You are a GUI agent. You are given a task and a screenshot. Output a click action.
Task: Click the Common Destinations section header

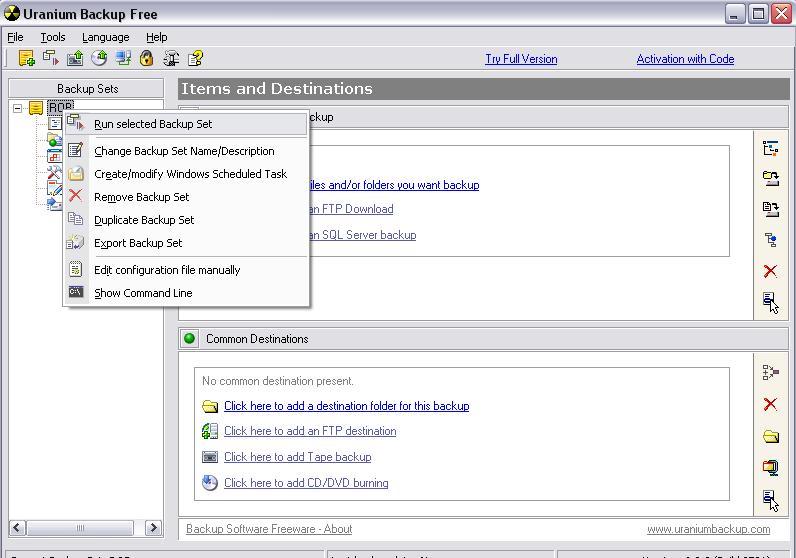click(483, 339)
